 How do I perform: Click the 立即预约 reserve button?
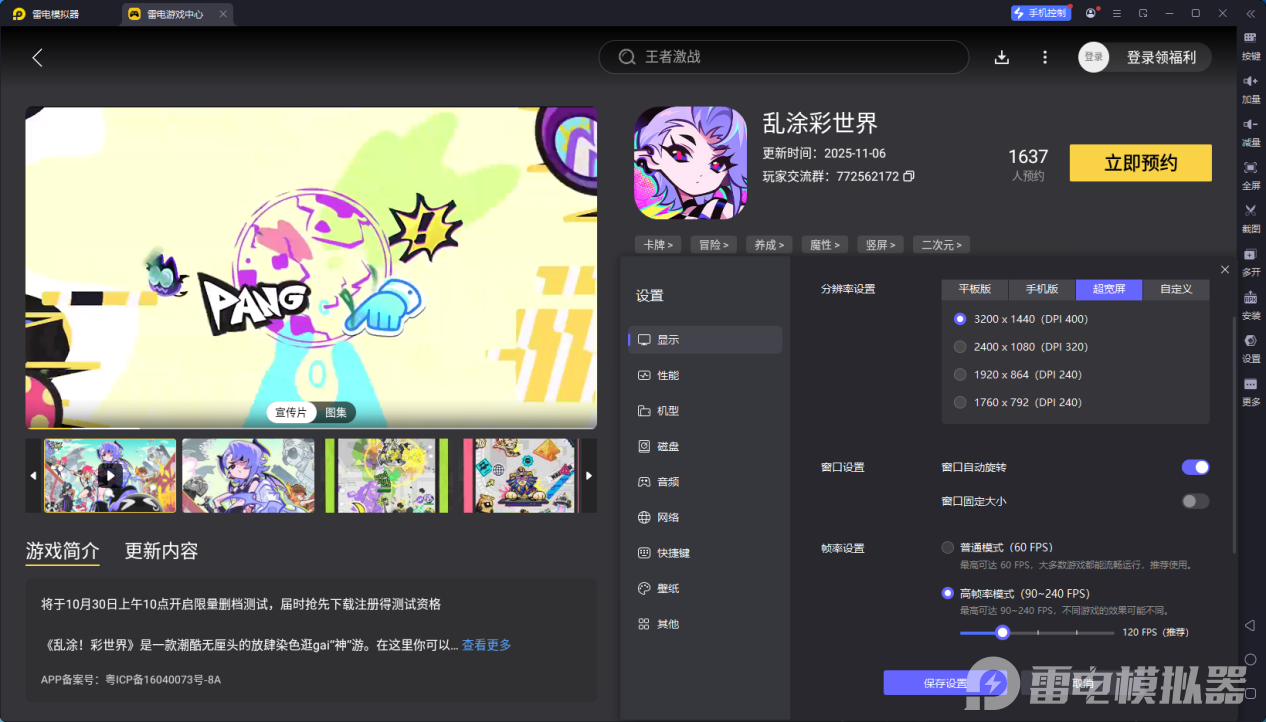(1140, 162)
